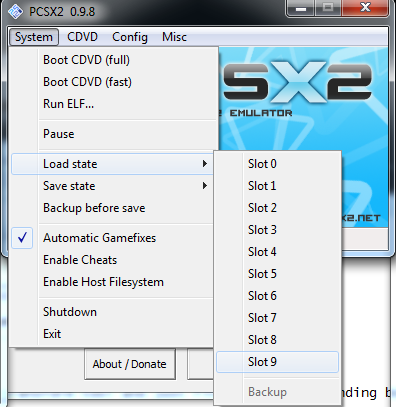The image size is (396, 407).
Task: Expand the Load state submenu arrow
Action: point(205,164)
